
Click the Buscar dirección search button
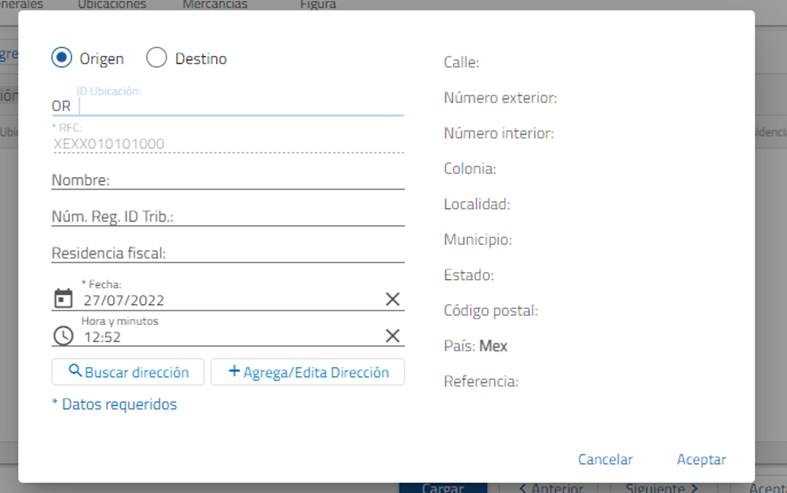(x=128, y=372)
